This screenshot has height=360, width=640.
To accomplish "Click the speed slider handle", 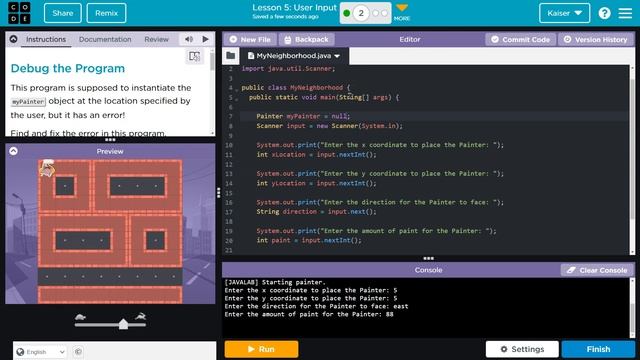I will click(123, 324).
